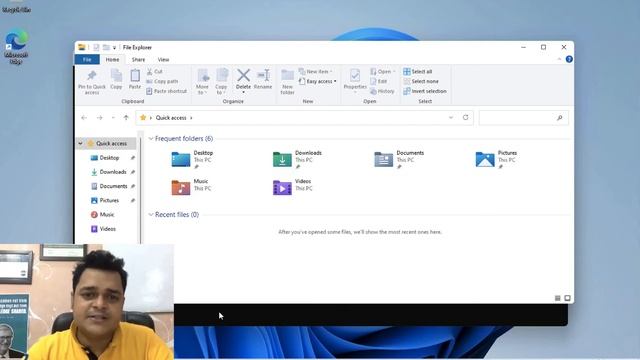The image size is (640, 360).
Task: Switch to the Home ribbon tab
Action: pyautogui.click(x=112, y=60)
